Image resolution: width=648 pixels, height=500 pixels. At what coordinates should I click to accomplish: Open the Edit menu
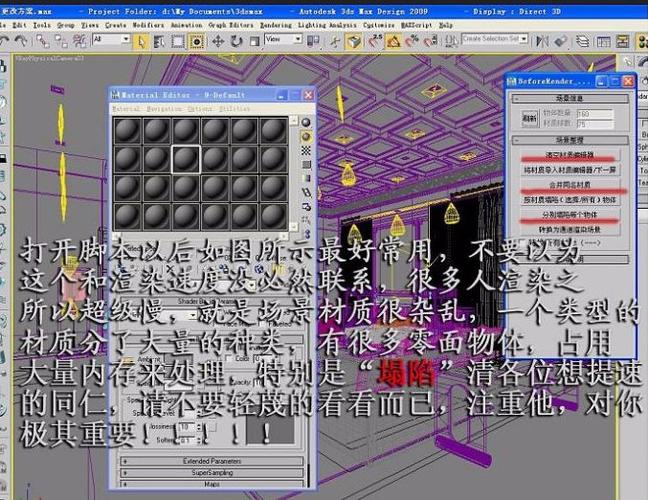[19, 25]
